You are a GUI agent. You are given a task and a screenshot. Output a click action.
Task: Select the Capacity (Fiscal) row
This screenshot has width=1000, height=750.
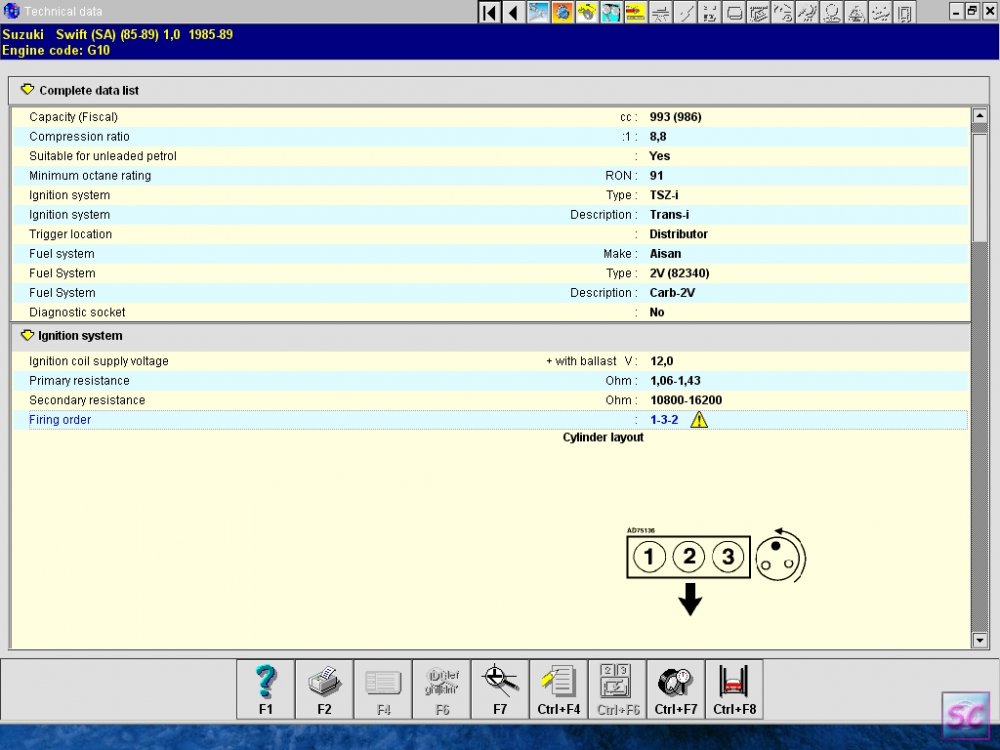coord(490,117)
